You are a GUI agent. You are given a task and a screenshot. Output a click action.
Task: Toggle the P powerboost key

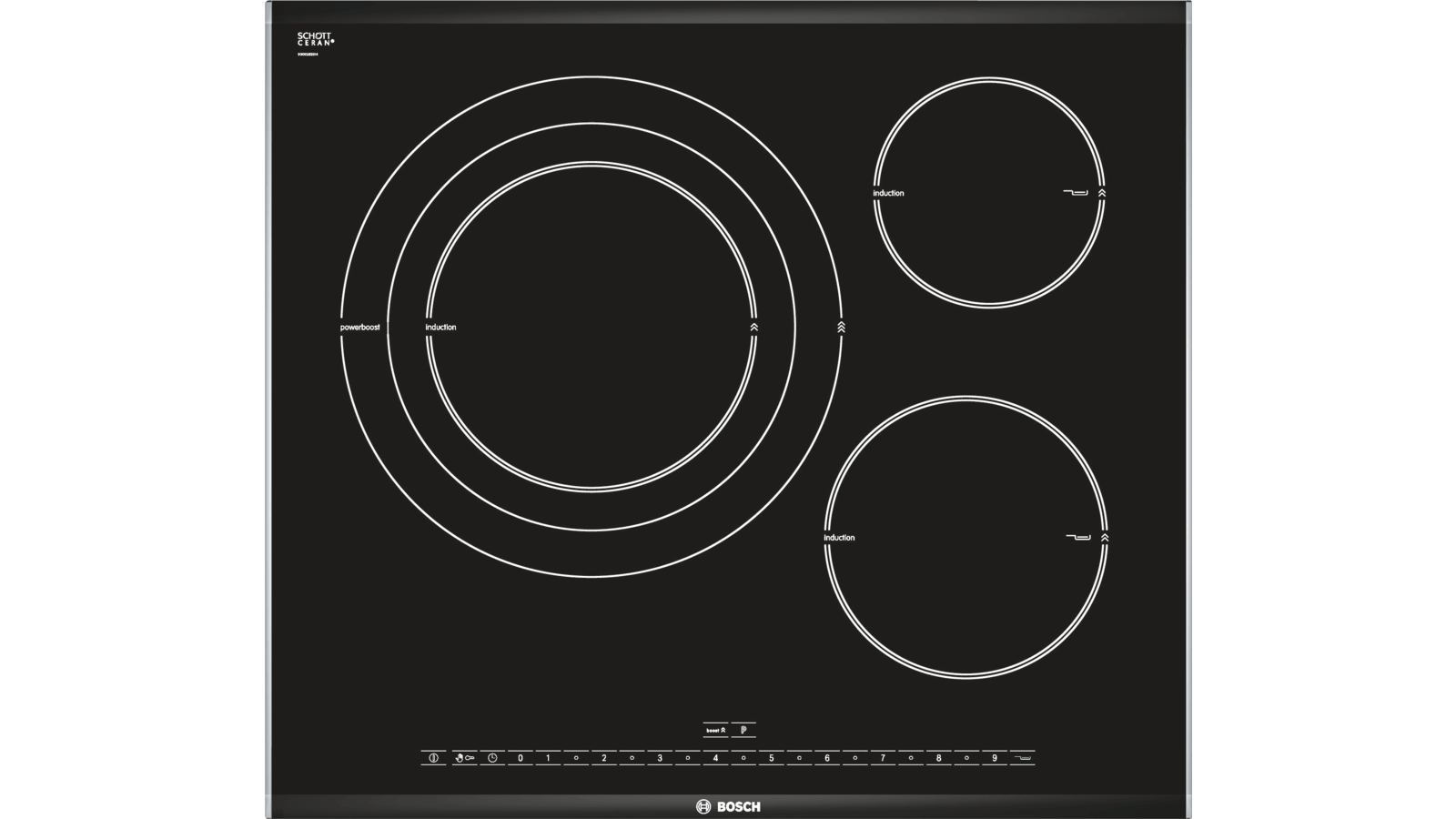[743, 730]
